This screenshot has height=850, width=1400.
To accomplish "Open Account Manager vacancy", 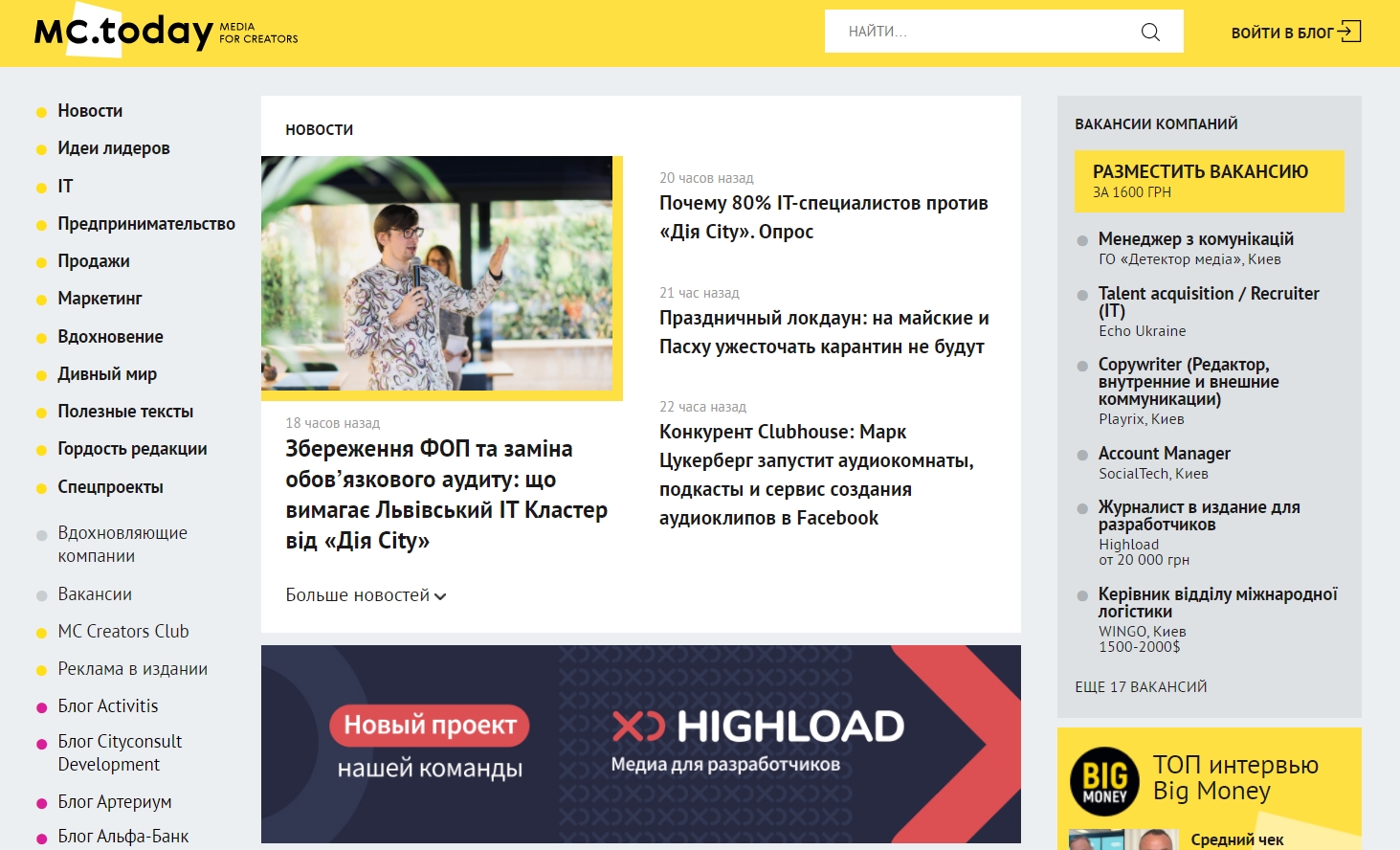I will pos(1165,454).
